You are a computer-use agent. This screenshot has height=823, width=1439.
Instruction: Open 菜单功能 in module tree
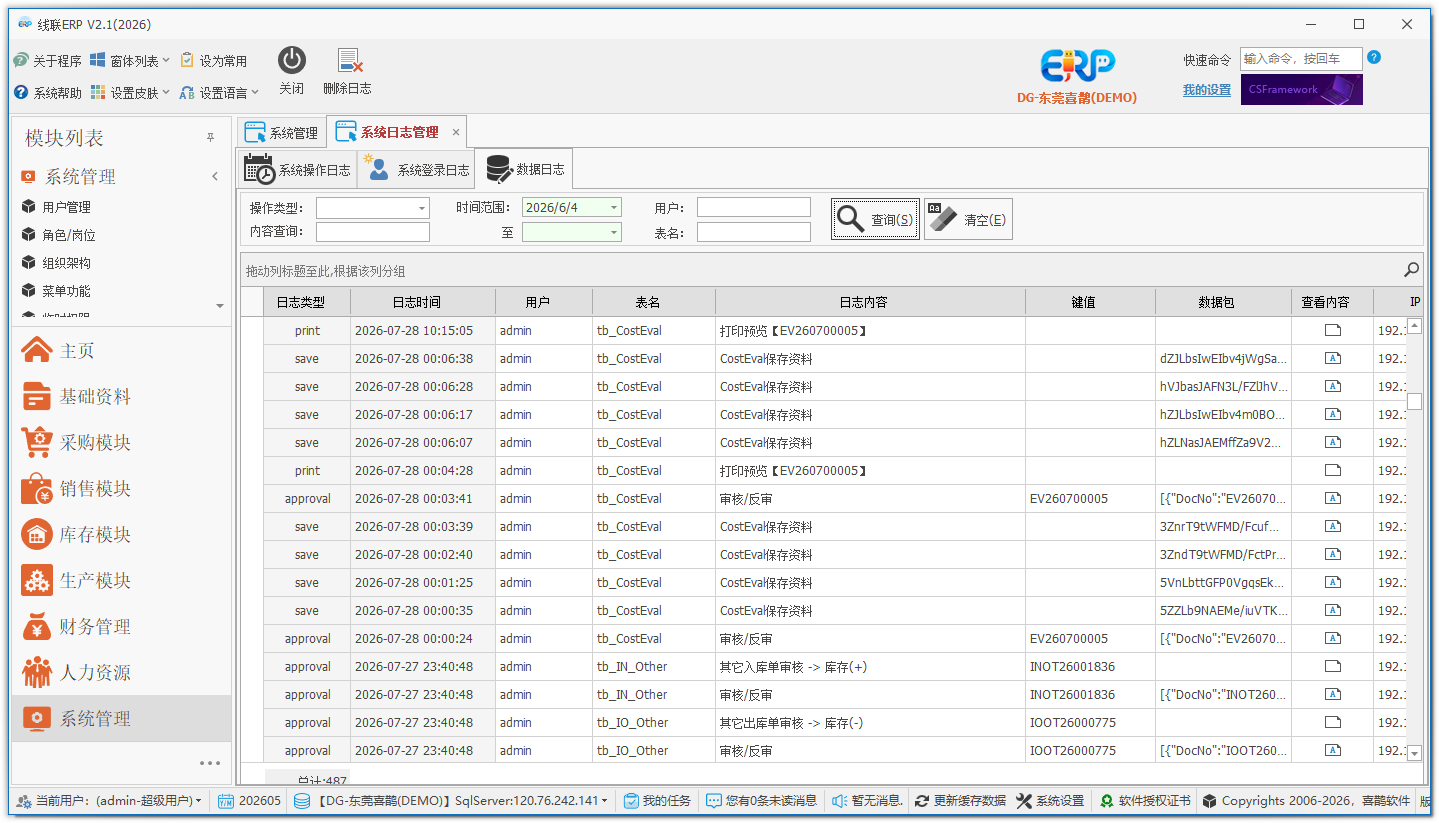tap(66, 291)
